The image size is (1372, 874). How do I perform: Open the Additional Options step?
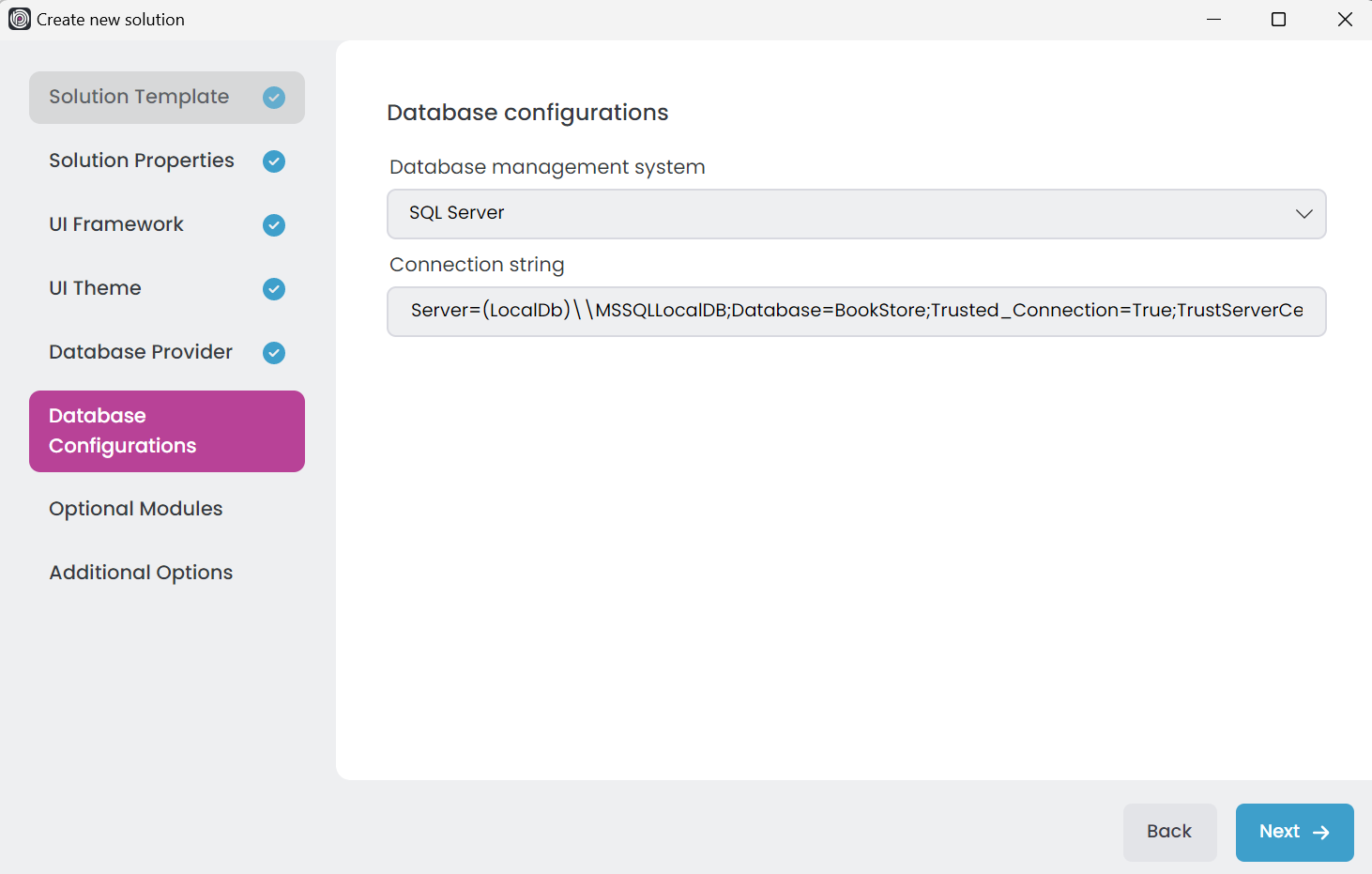coord(141,574)
